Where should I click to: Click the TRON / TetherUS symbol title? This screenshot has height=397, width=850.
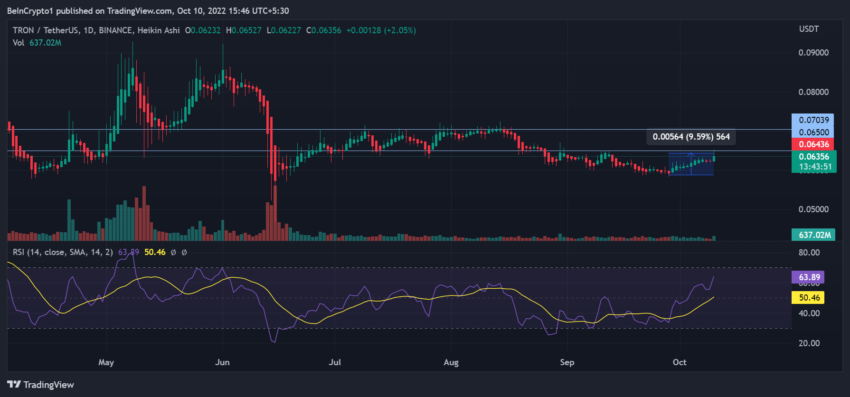[44, 31]
